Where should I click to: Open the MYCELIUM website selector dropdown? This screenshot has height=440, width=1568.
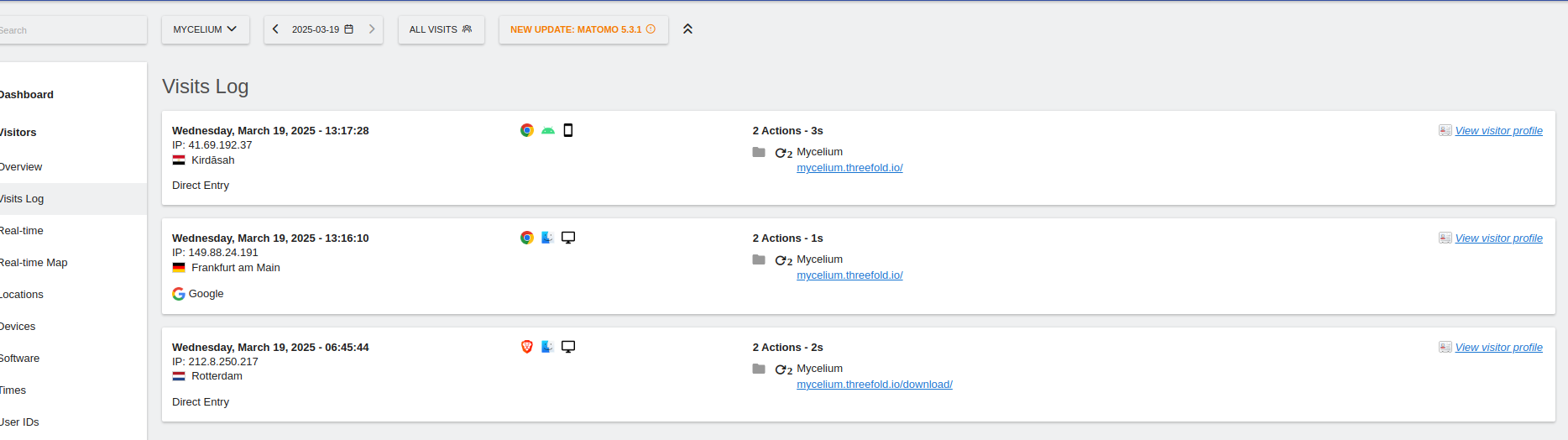[x=205, y=29]
